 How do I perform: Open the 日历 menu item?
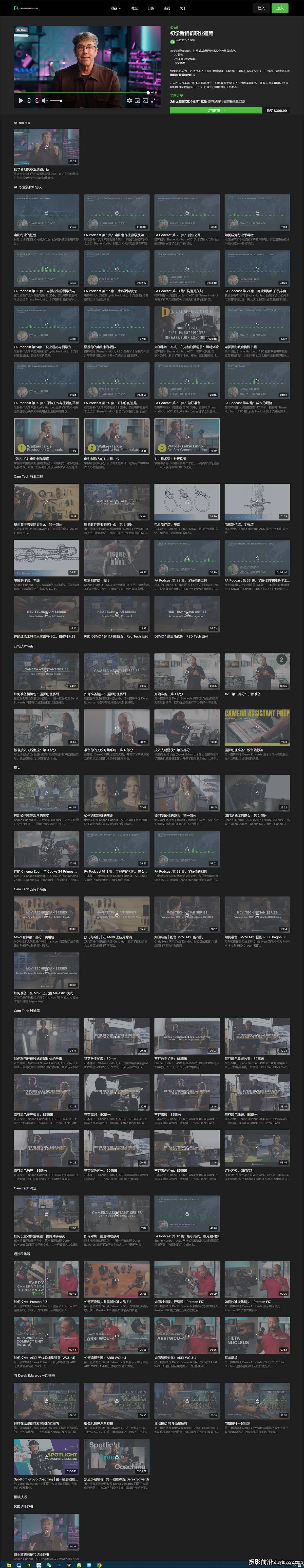151,9
